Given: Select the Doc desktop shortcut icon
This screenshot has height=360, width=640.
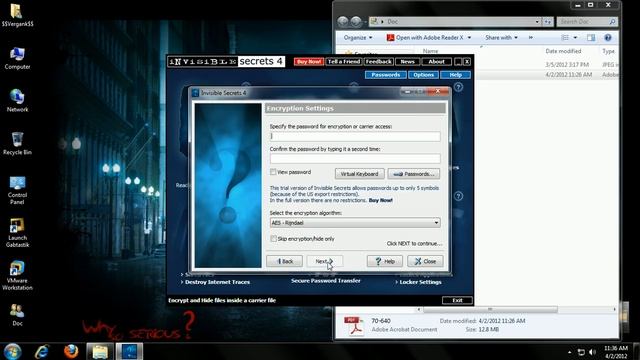Looking at the screenshot, I should click(x=17, y=315).
